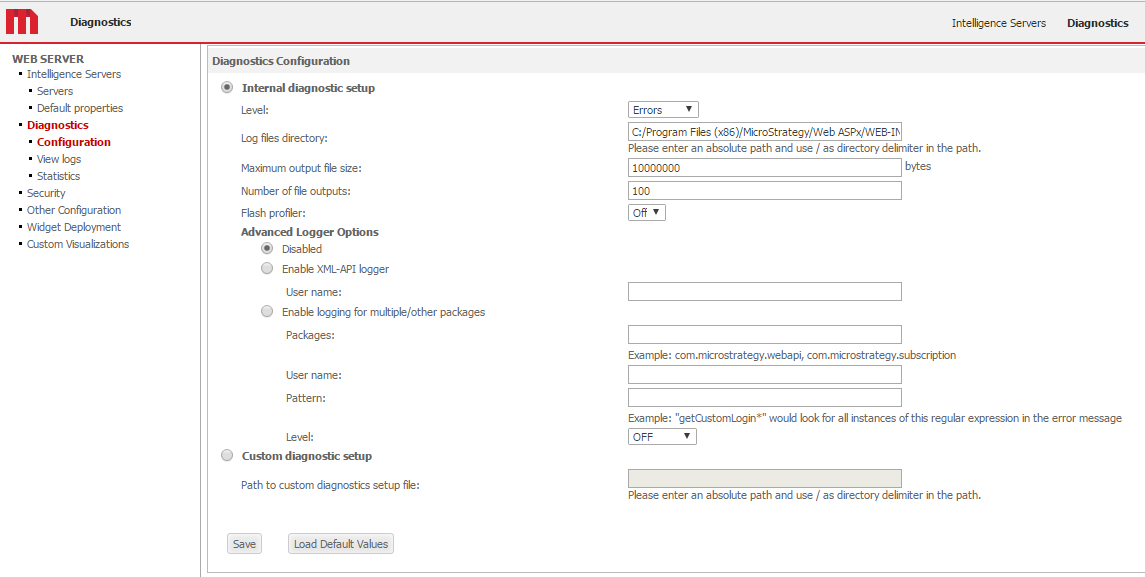Choose the Disabled advanced logger option

coord(267,248)
